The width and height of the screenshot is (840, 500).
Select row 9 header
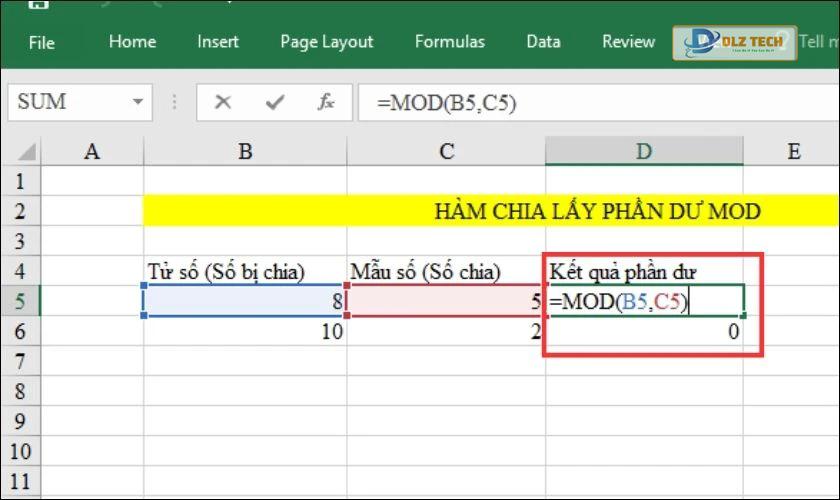coord(20,421)
